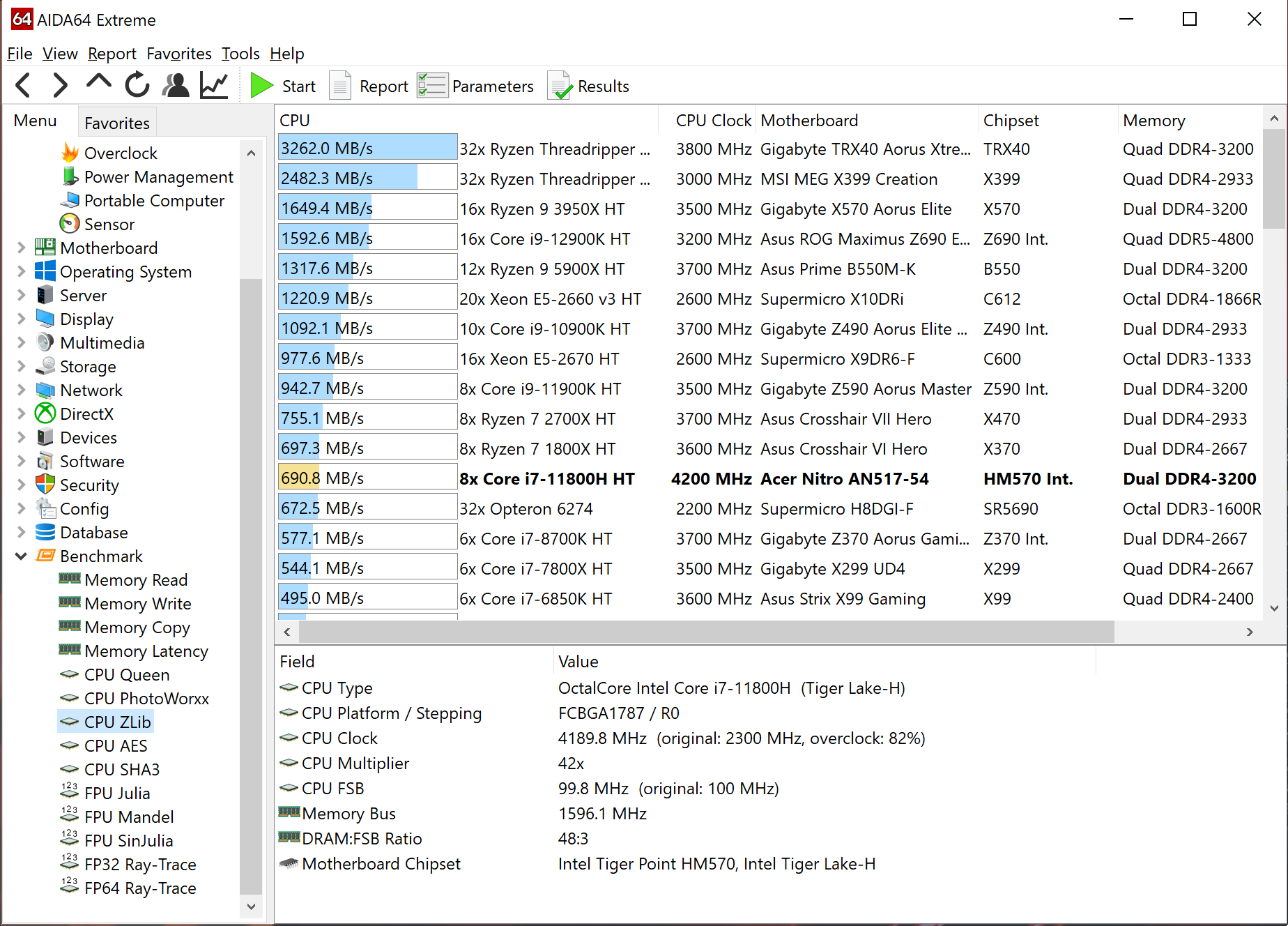Start the benchmark with green play icon

pos(261,86)
